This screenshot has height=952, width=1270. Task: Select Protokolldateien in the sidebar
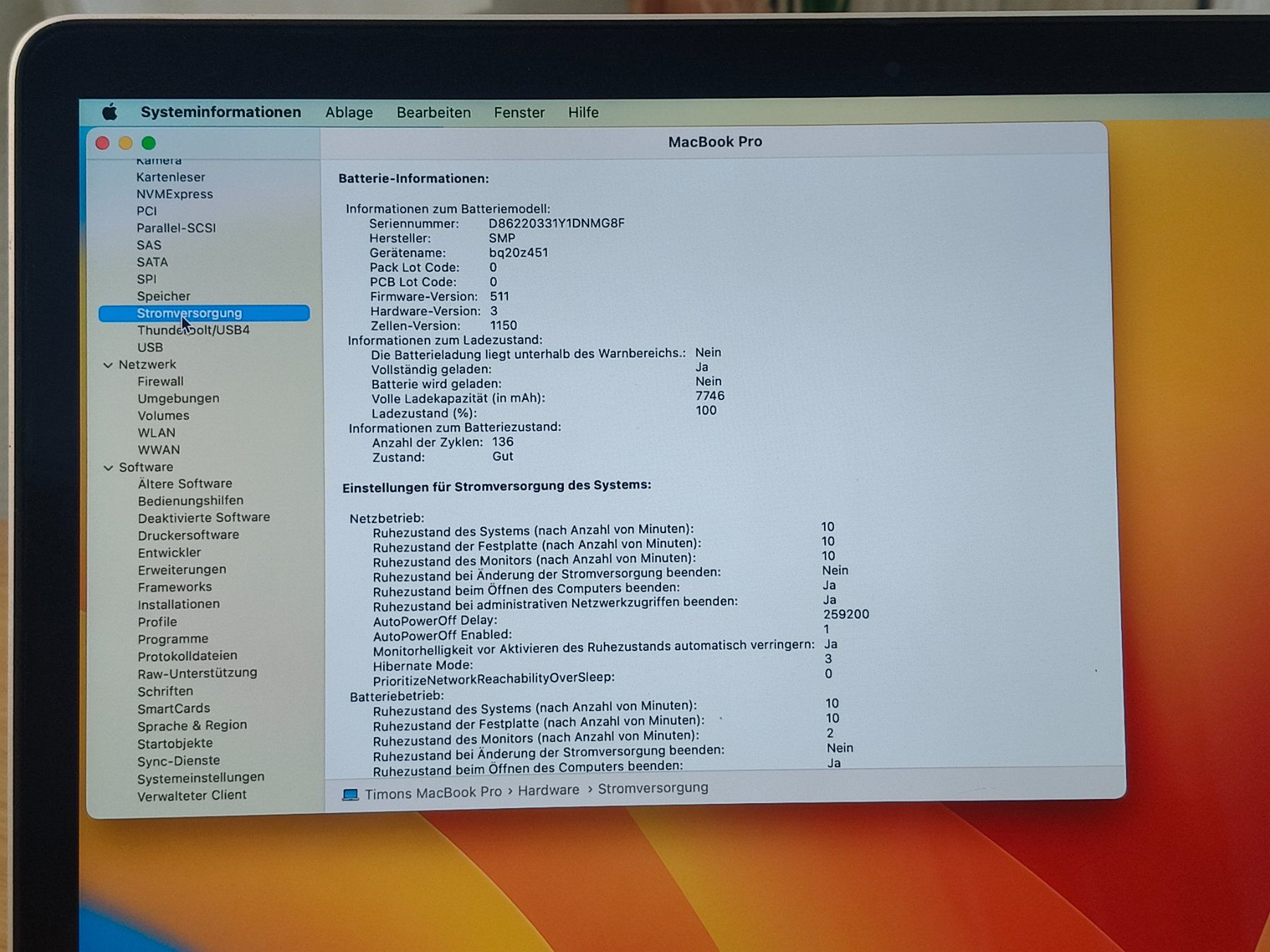point(188,656)
